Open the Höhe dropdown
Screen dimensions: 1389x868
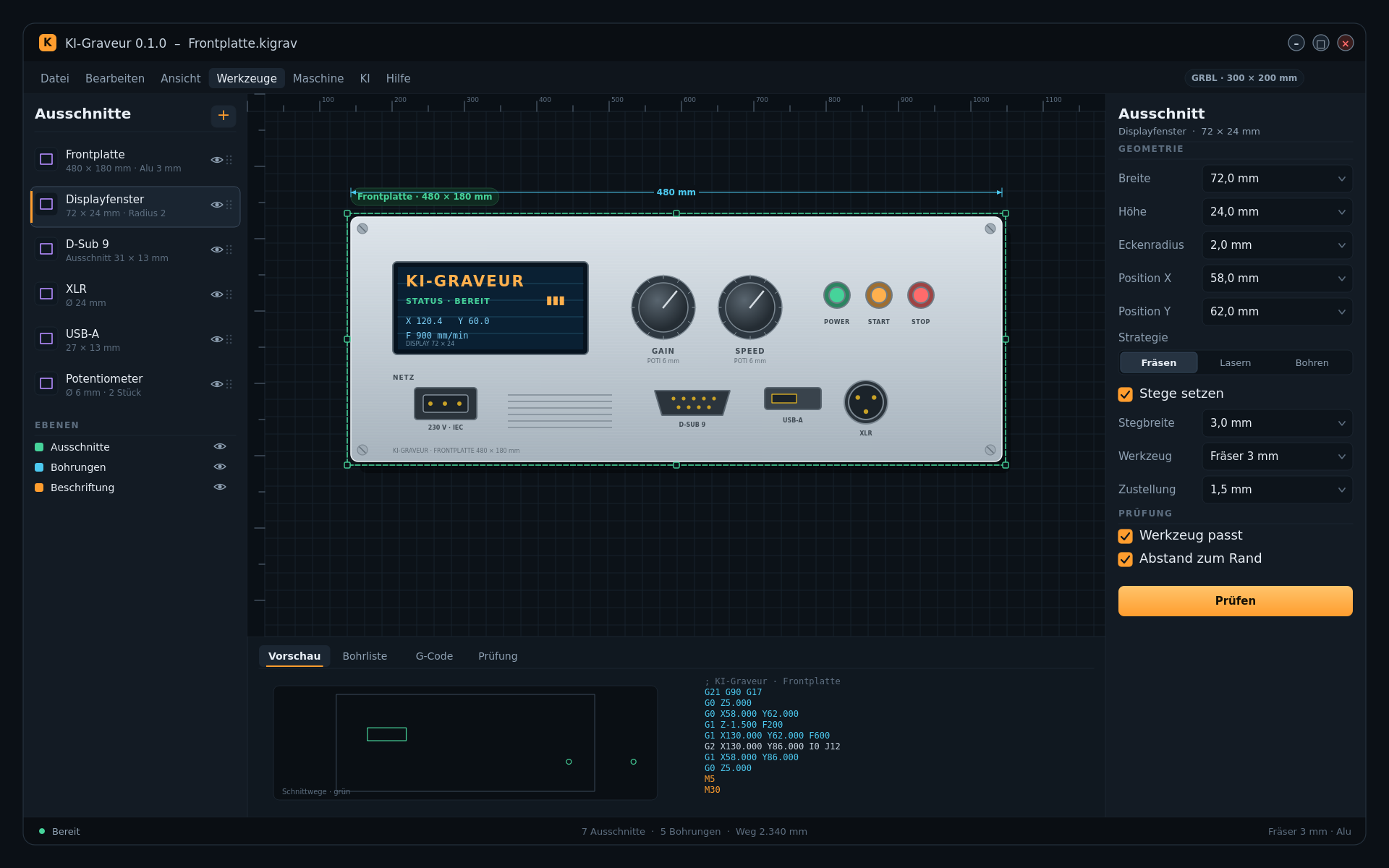(x=1278, y=212)
